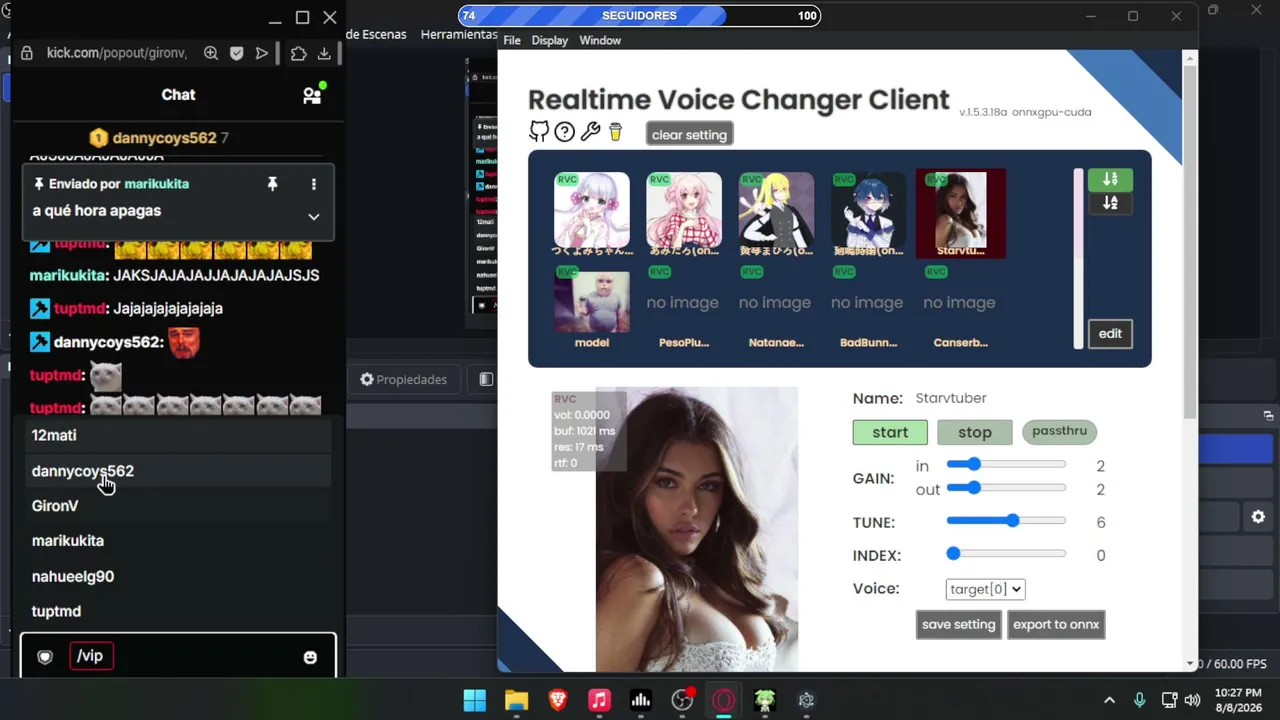Open Brave Shields icon in address bar
Screen dimensions: 1280x720
[236, 53]
